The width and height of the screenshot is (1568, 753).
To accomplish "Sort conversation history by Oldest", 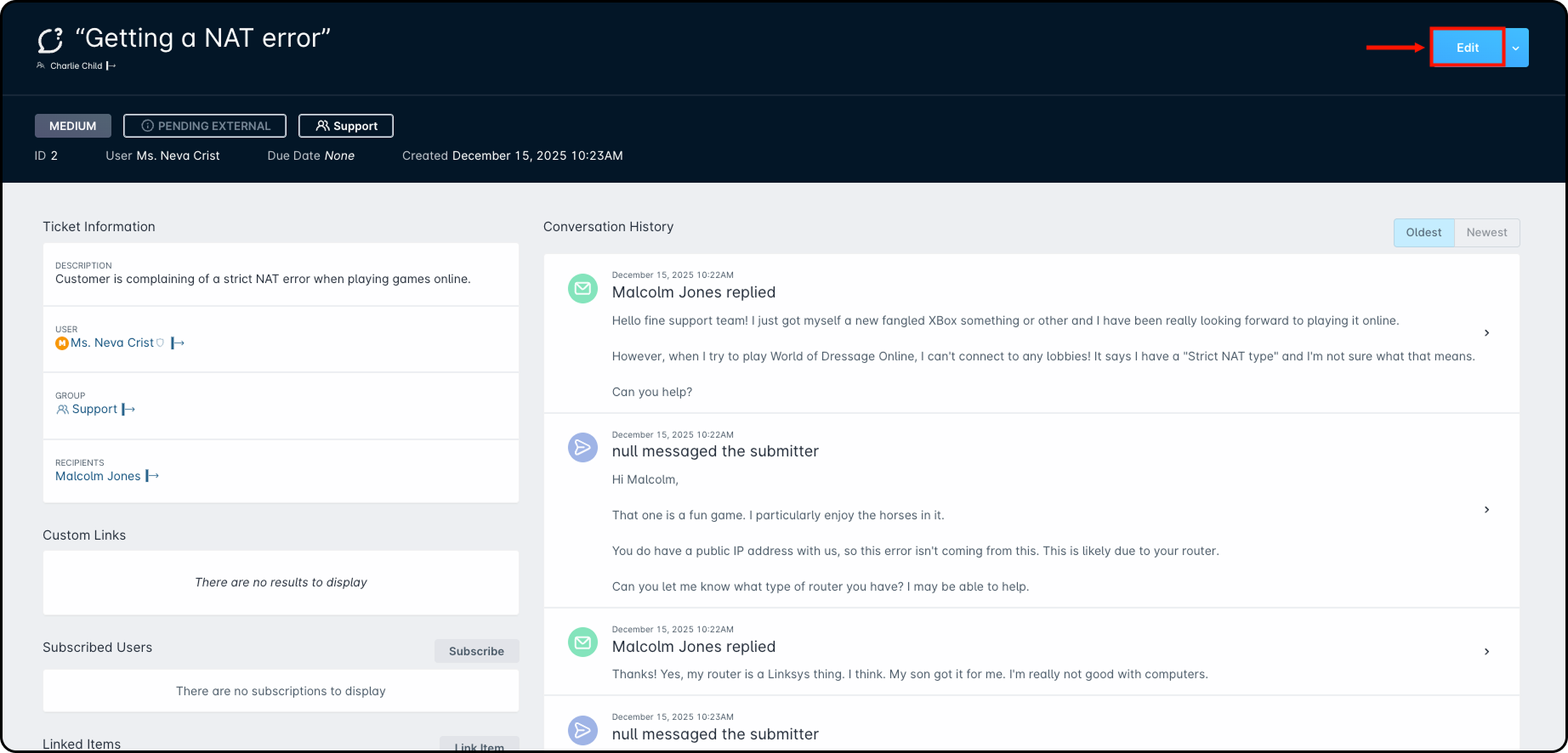I will point(1423,233).
